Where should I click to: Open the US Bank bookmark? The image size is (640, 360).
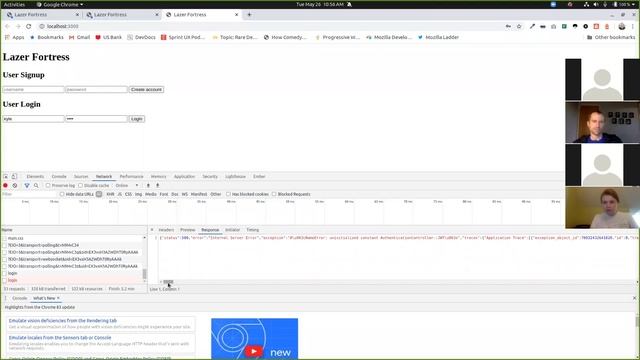(109, 37)
